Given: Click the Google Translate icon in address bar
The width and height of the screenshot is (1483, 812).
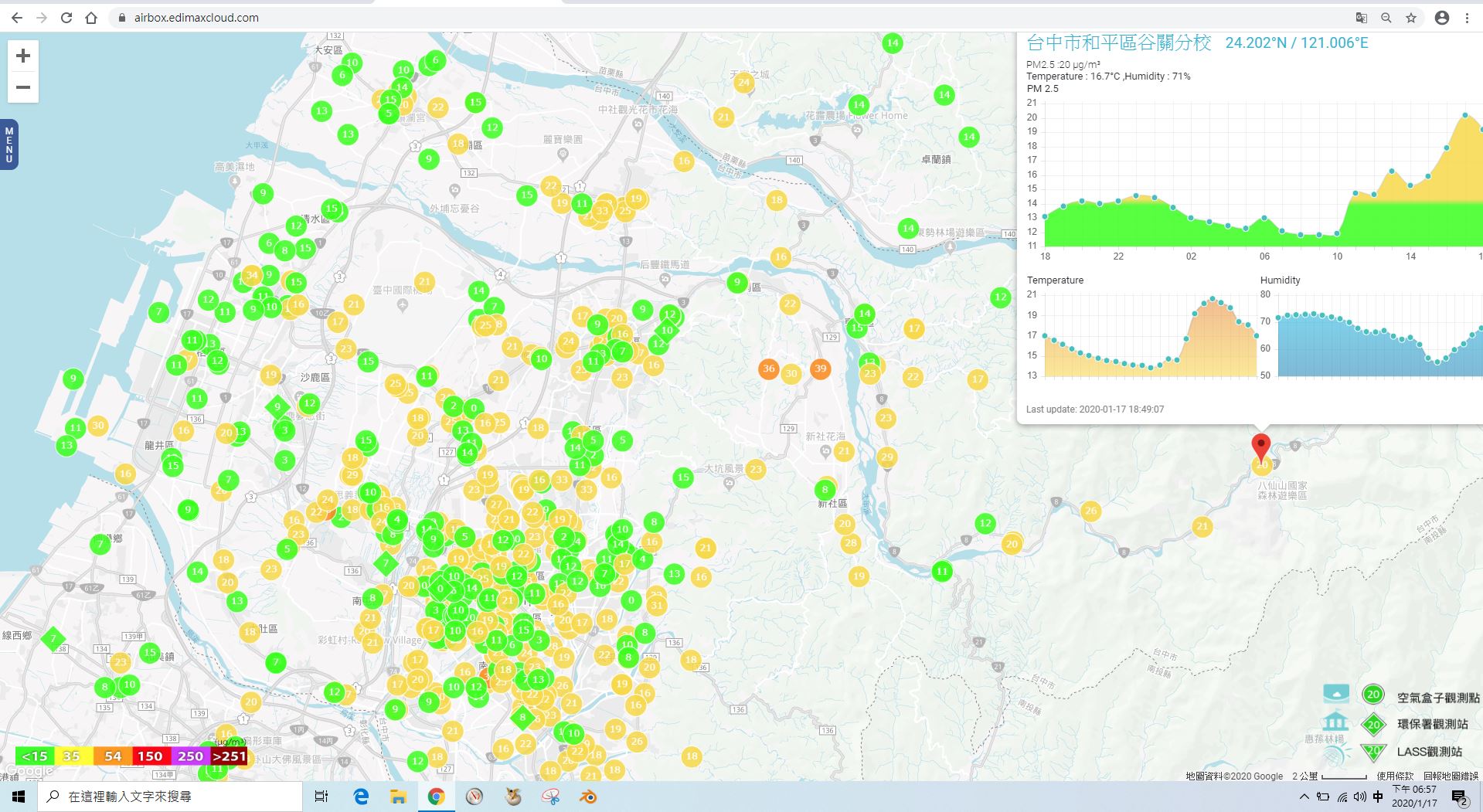Looking at the screenshot, I should click(x=1362, y=18).
